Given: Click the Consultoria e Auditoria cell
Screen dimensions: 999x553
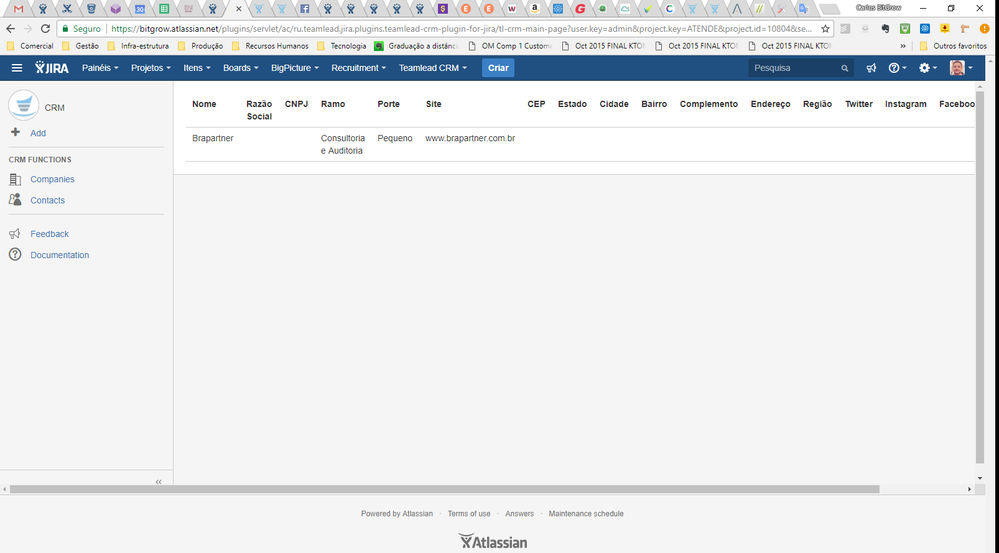Looking at the screenshot, I should [343, 145].
